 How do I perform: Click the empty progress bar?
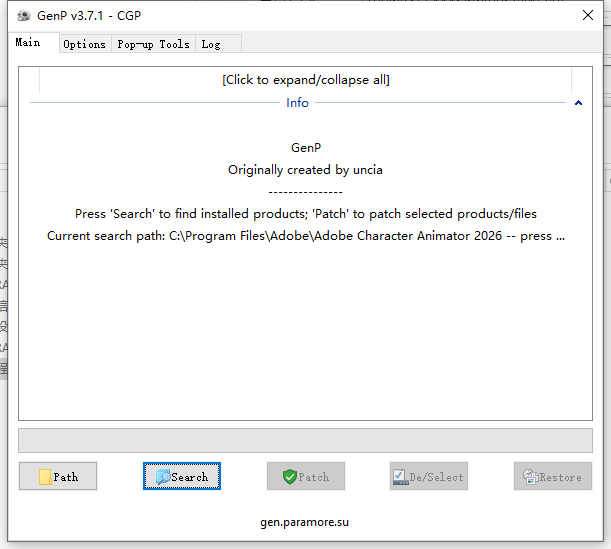(305, 440)
